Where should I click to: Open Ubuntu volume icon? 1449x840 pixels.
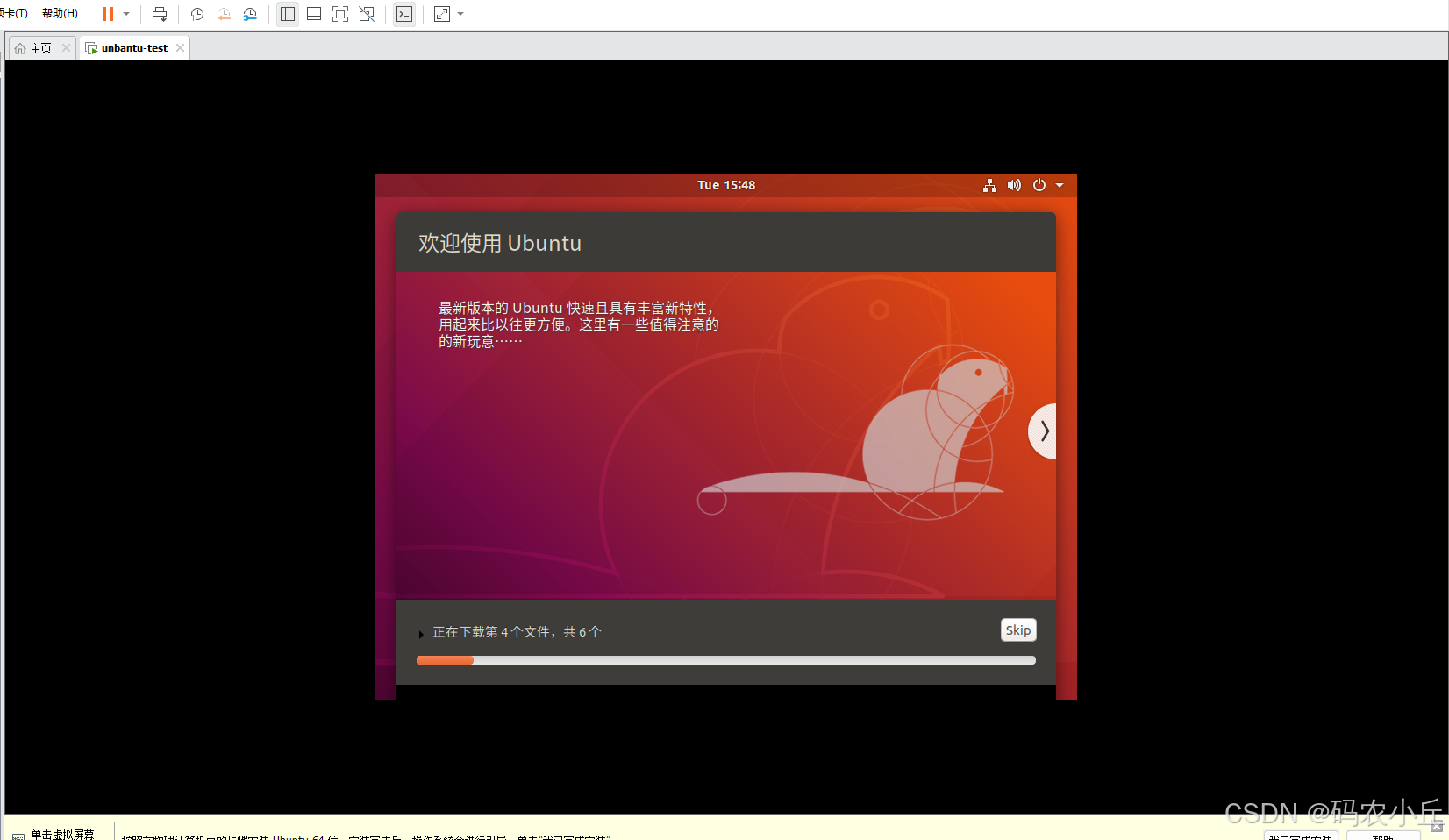point(1014,185)
